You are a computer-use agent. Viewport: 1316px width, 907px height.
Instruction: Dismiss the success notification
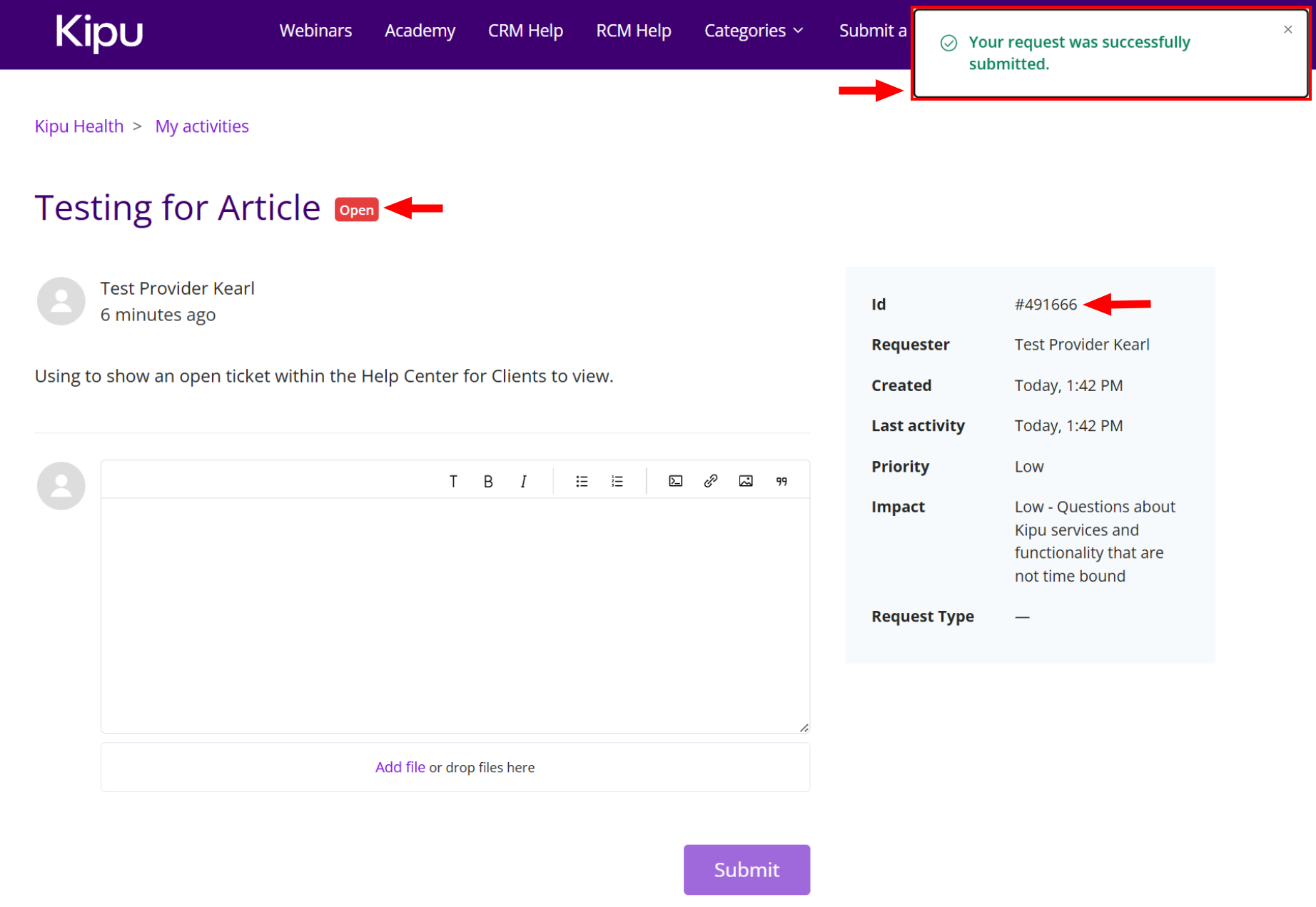click(x=1287, y=29)
